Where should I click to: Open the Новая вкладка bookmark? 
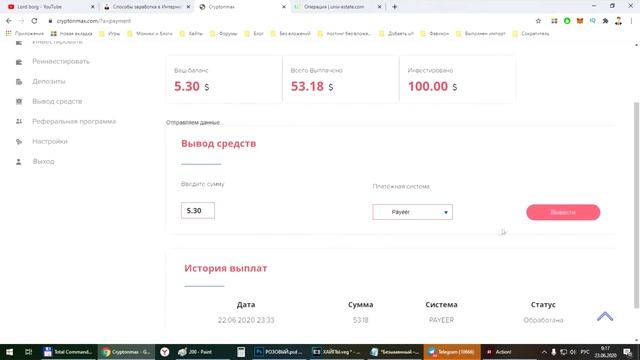click(71, 33)
